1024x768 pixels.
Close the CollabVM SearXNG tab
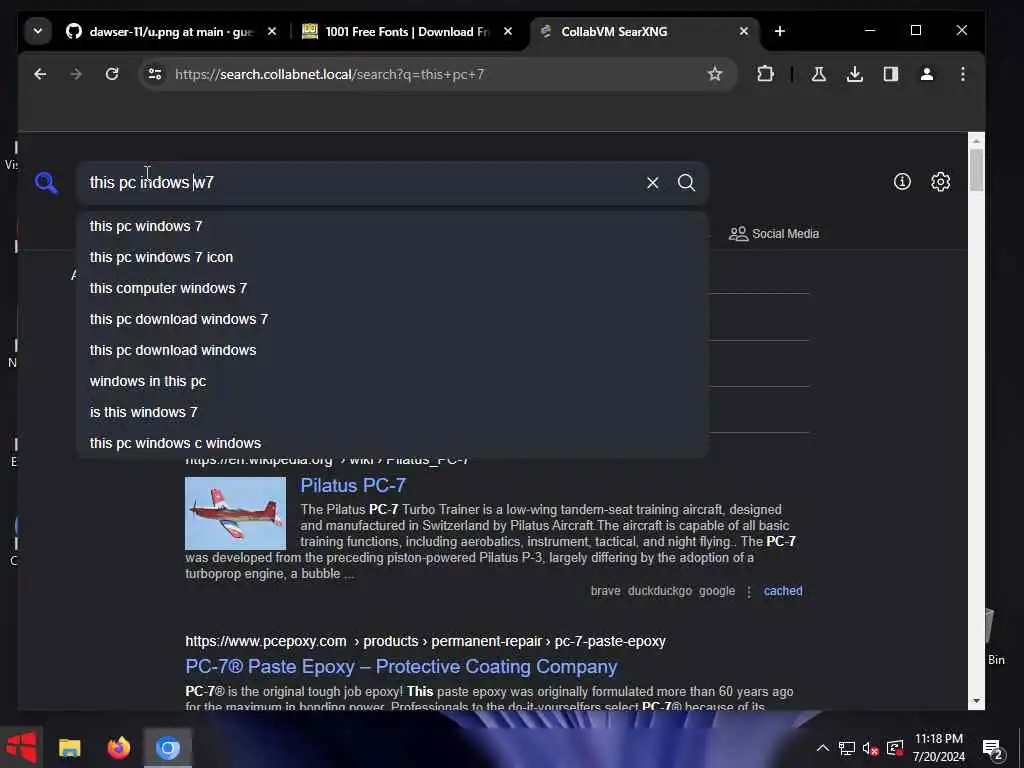click(743, 31)
